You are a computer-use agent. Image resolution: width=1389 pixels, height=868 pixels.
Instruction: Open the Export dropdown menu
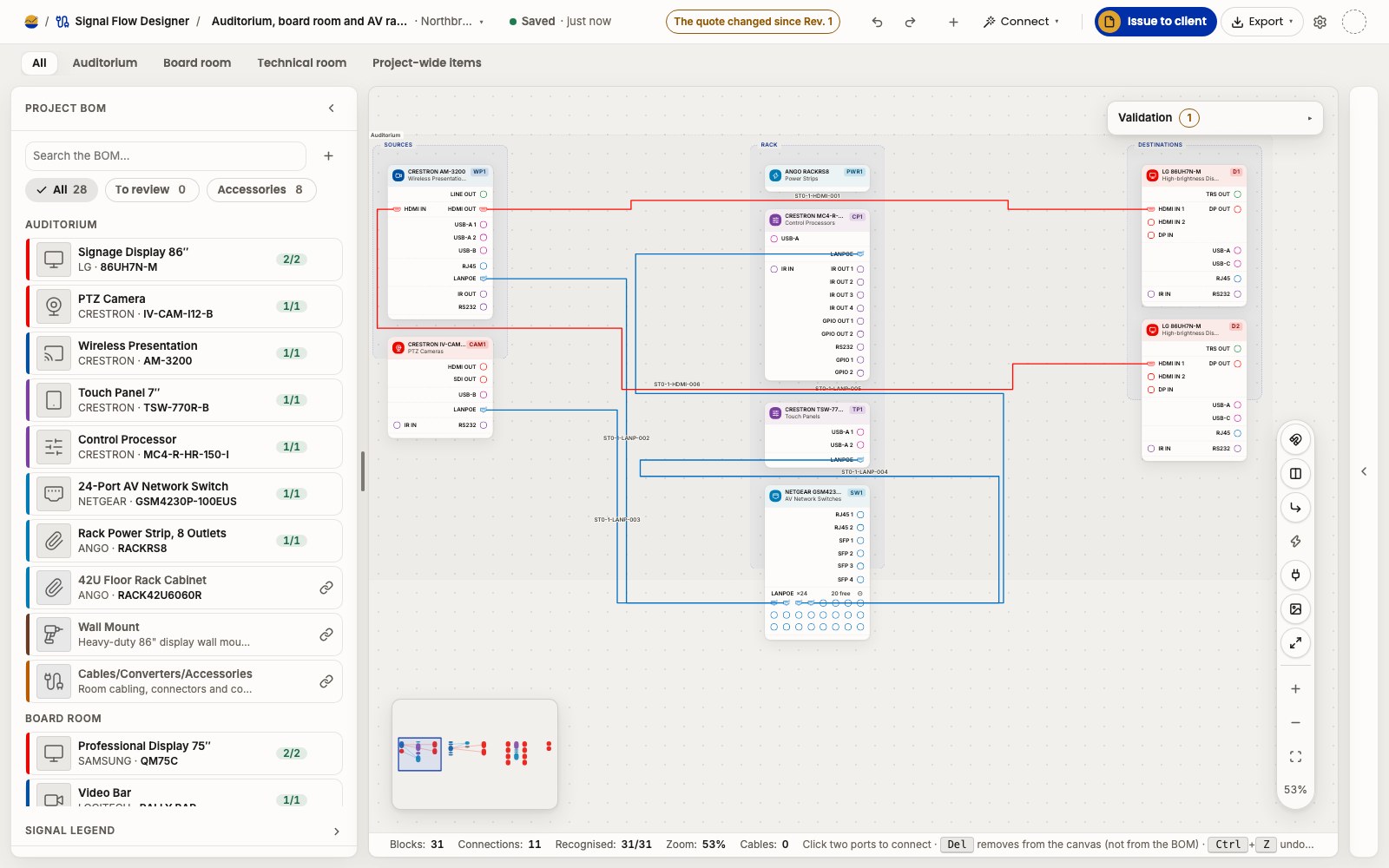(1262, 22)
